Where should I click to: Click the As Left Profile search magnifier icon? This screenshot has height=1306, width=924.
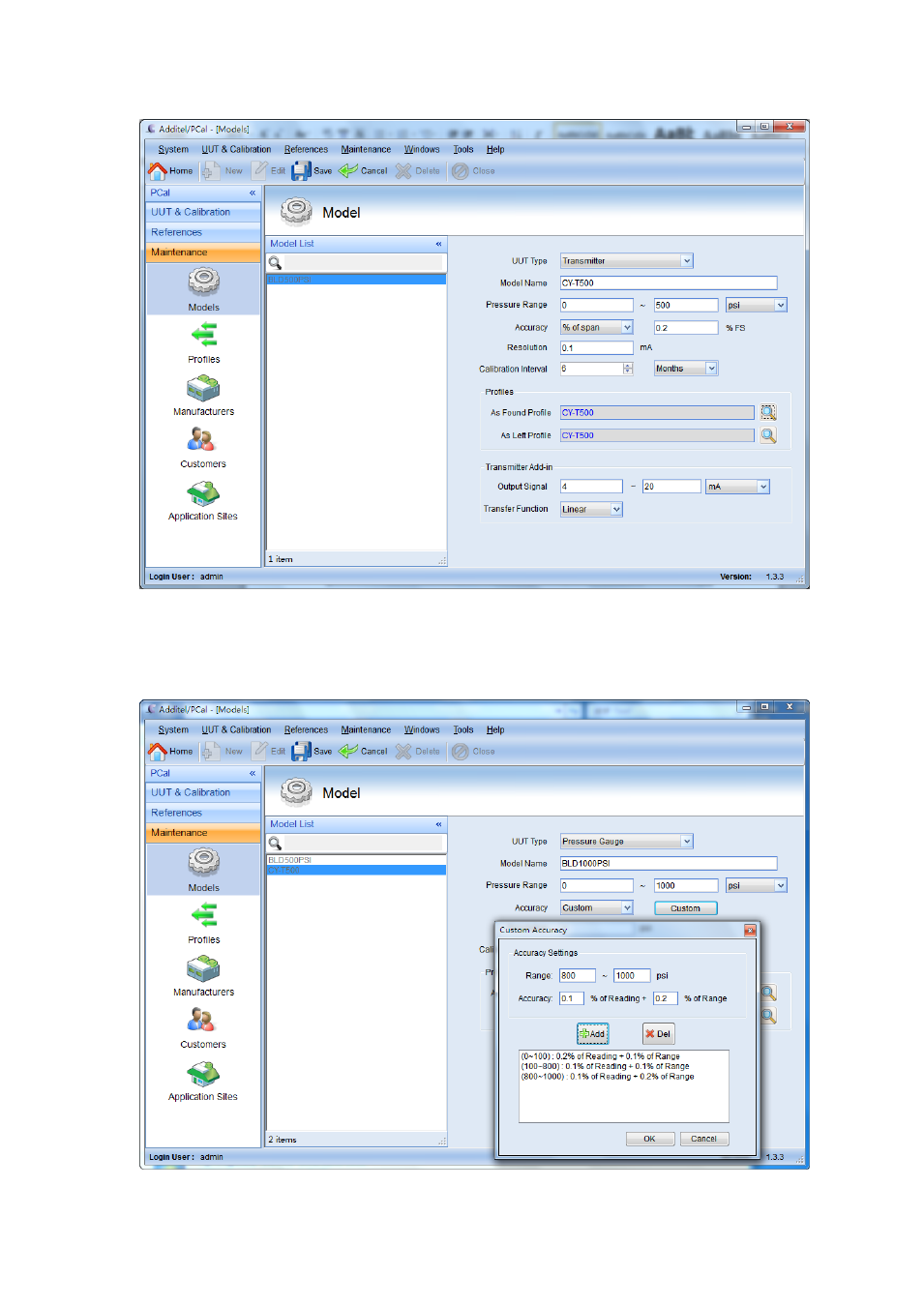(768, 435)
